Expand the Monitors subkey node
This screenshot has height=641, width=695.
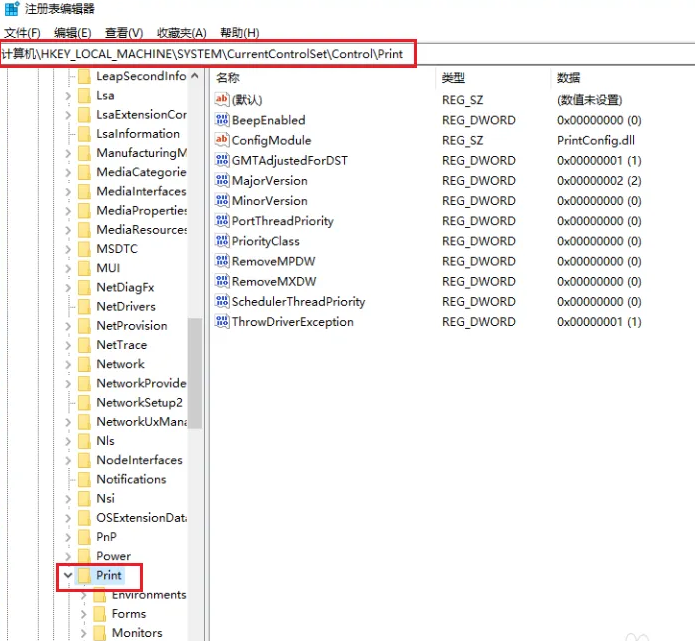[x=83, y=633]
